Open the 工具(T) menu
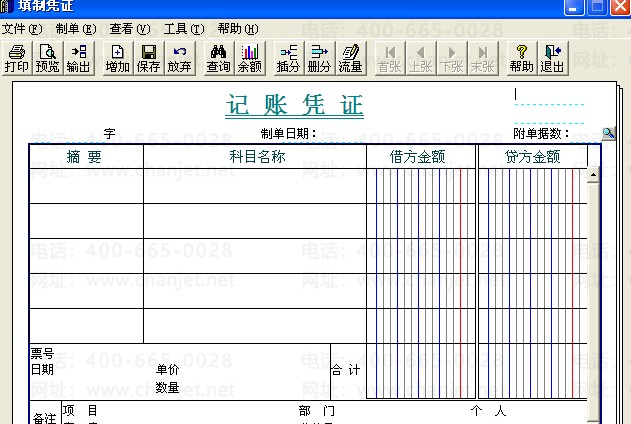Image resolution: width=631 pixels, height=424 pixels. tap(184, 29)
